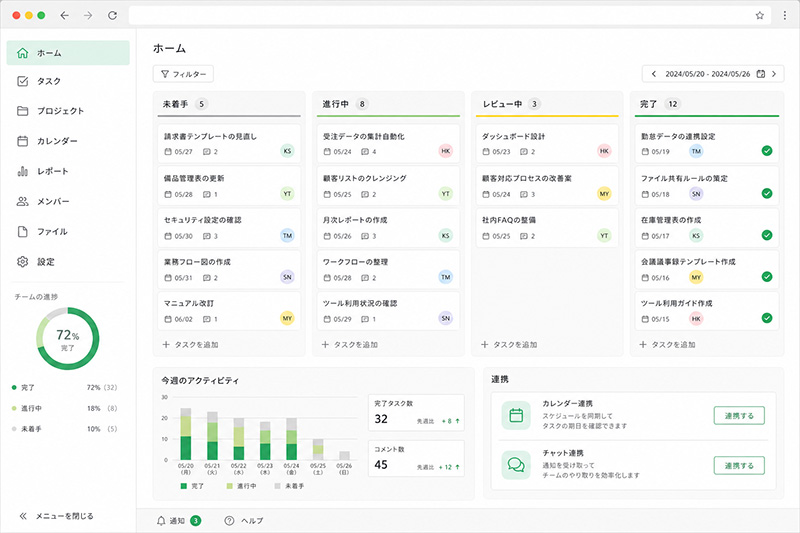This screenshot has width=800, height=533.
Task: Select カレンダー in the sidebar
Action: click(x=68, y=141)
